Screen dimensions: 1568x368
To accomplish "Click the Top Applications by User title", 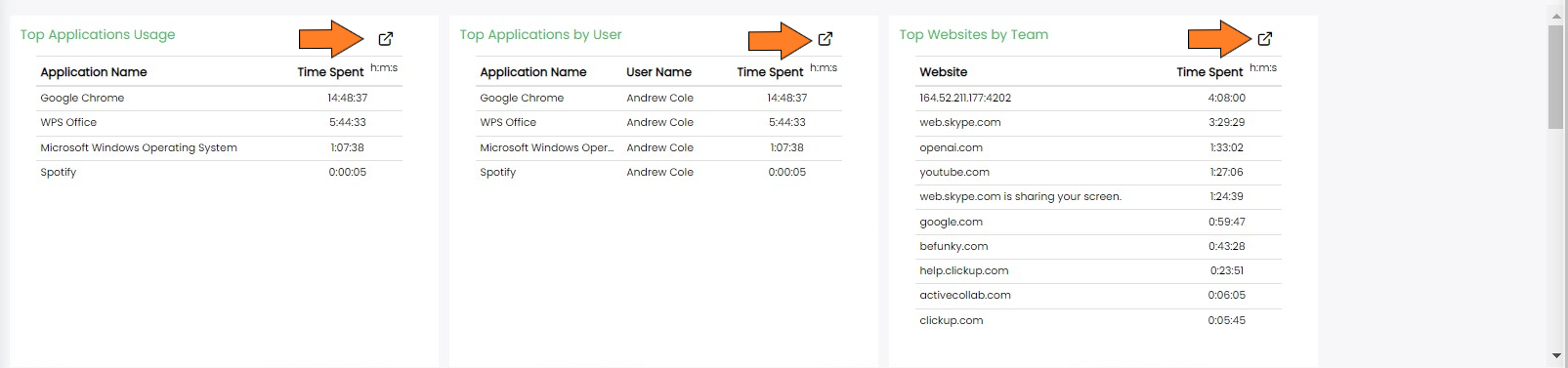I will coord(540,34).
